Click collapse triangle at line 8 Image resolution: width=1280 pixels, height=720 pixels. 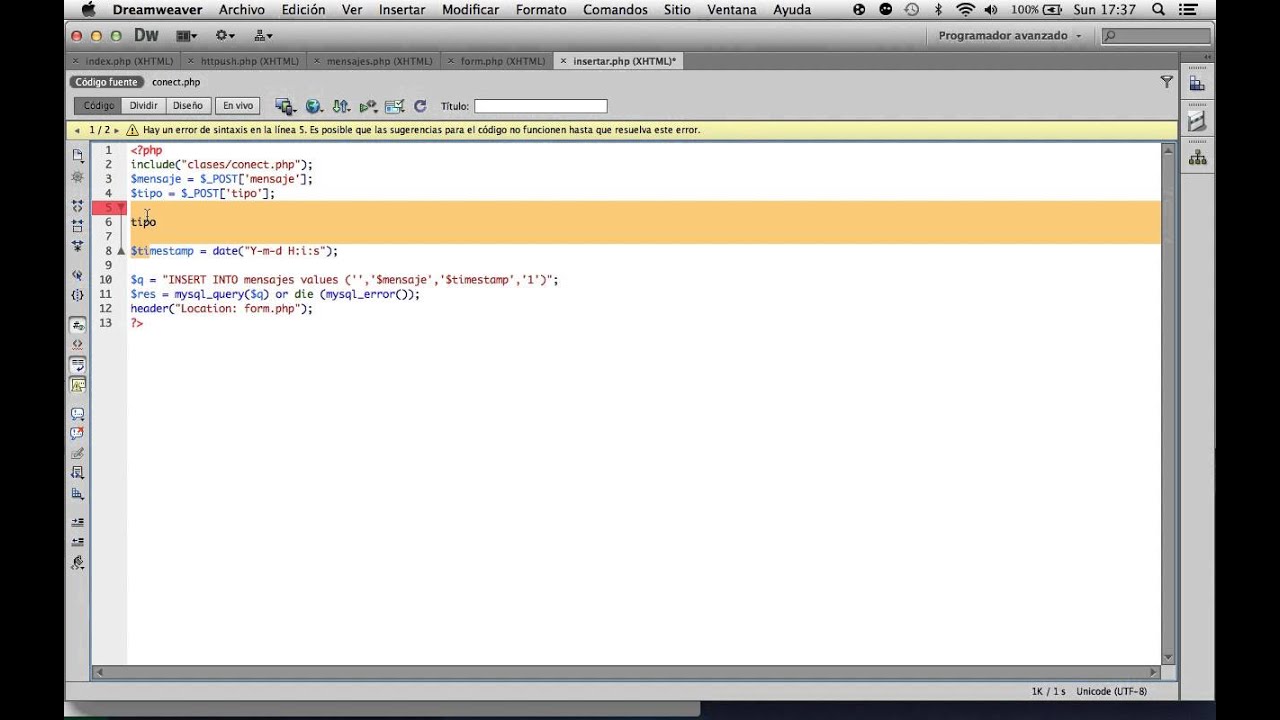121,250
